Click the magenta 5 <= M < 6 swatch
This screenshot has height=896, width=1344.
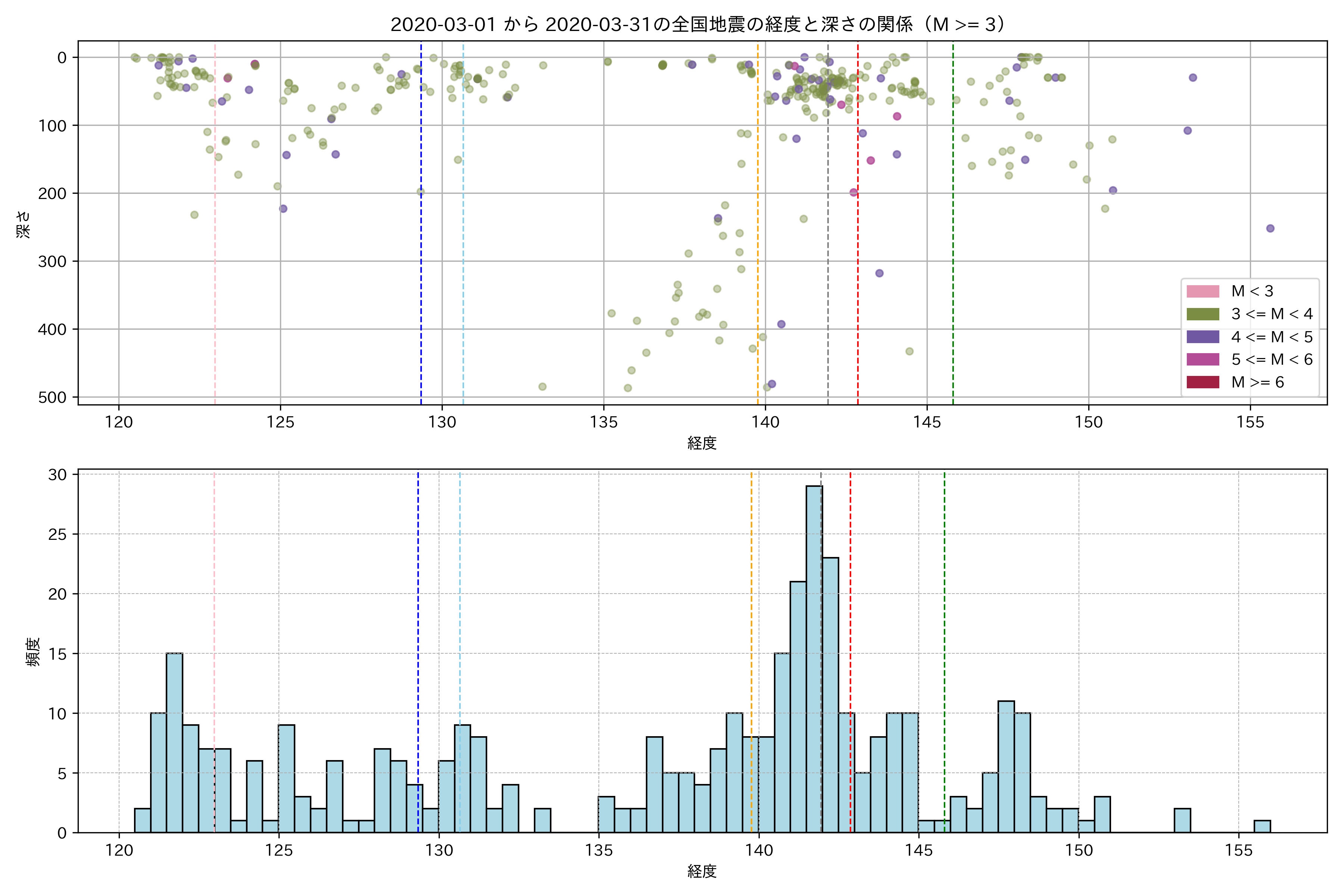point(1202,360)
